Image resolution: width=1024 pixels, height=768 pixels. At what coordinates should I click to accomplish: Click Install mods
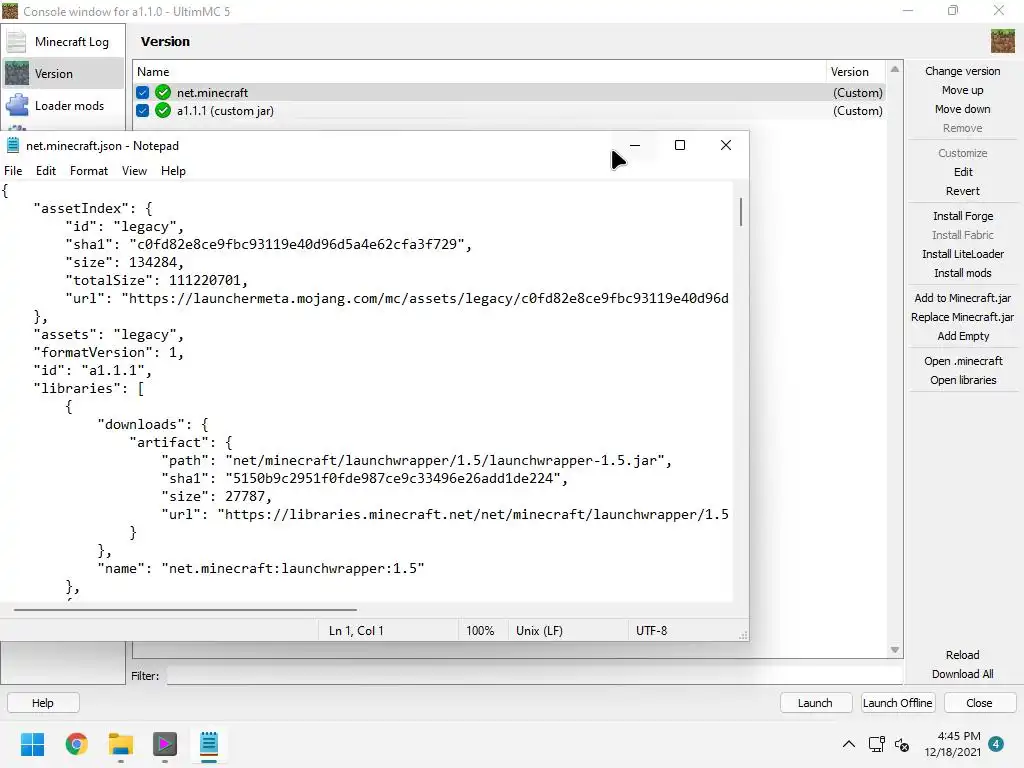click(963, 273)
